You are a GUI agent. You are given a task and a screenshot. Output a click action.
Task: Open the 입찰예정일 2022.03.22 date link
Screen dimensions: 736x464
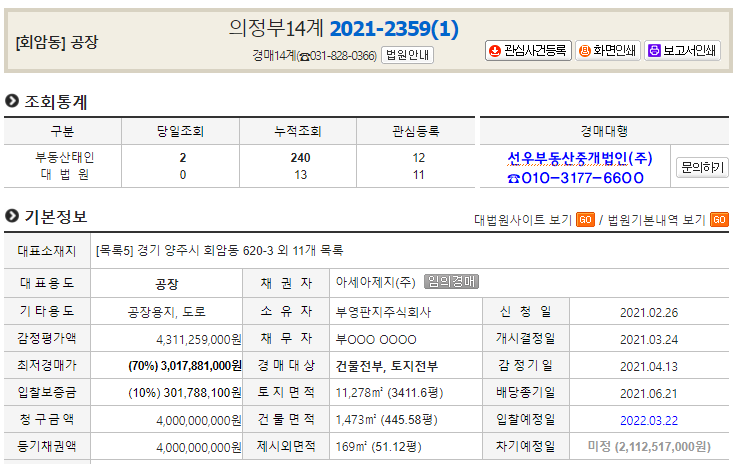pos(649,420)
